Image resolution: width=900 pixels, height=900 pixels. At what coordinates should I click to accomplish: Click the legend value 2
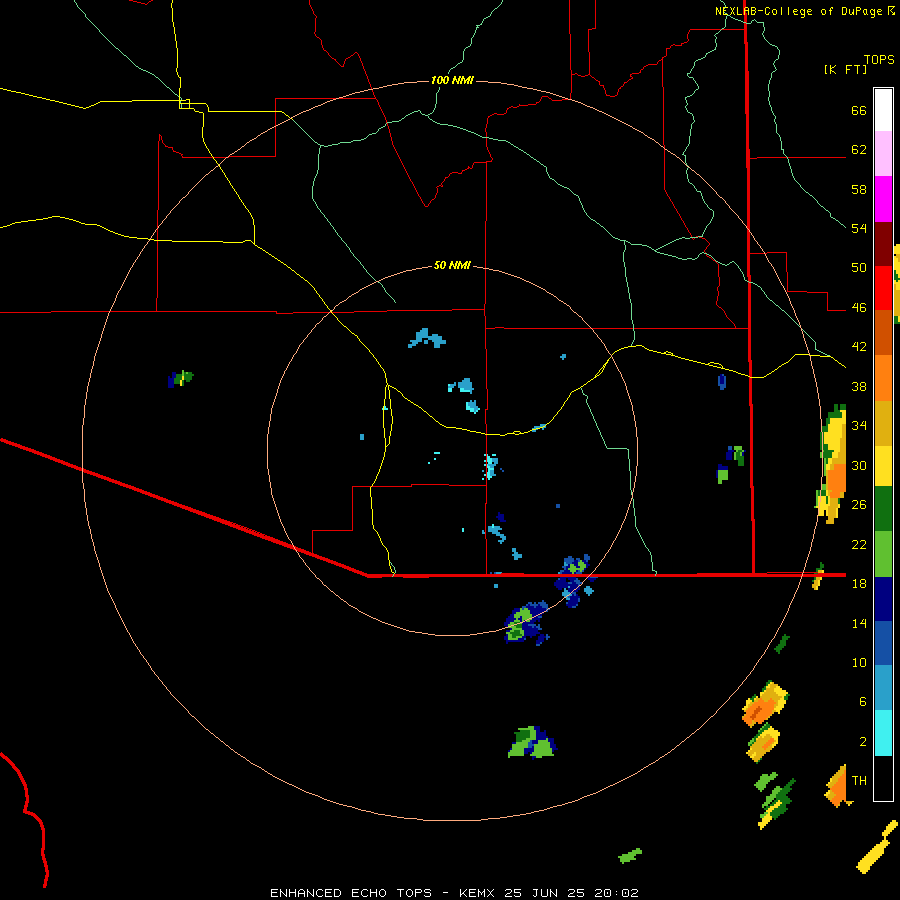[x=863, y=741]
